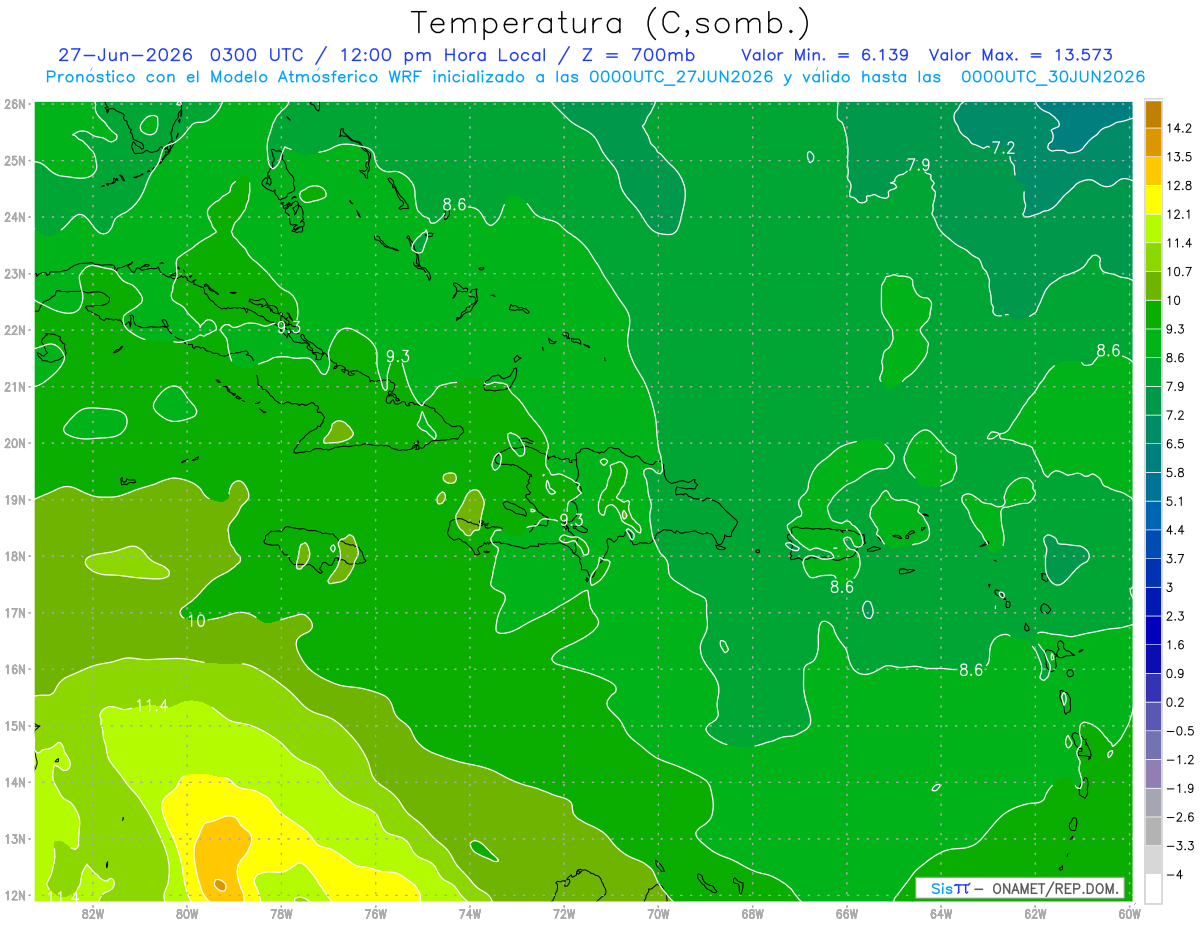Viewport: 1200px width, 927px height.
Task: Click the "68W" longitude axis label
Action: [x=752, y=913]
